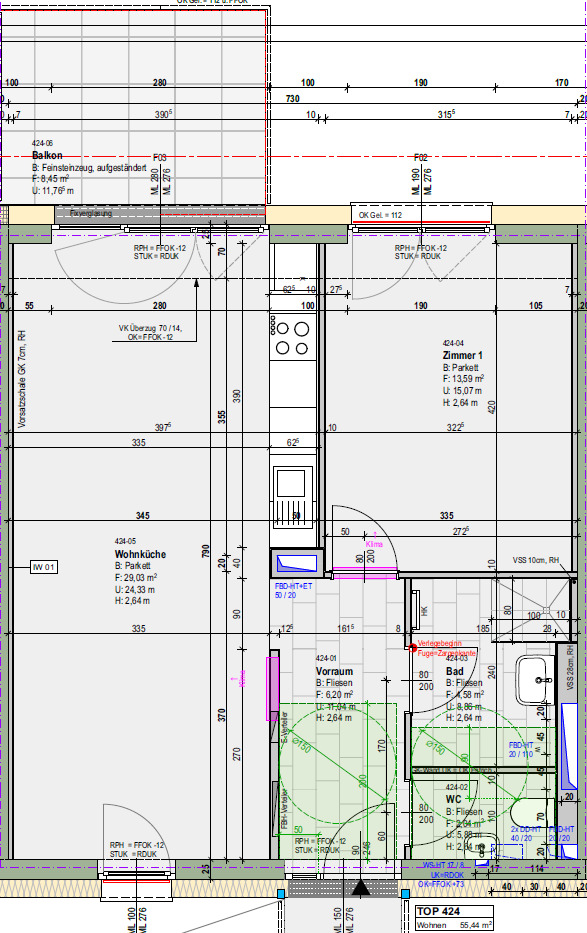Click Wohnküche area 'F: 29,03 m²'
This screenshot has height=933, width=587.
point(136,577)
